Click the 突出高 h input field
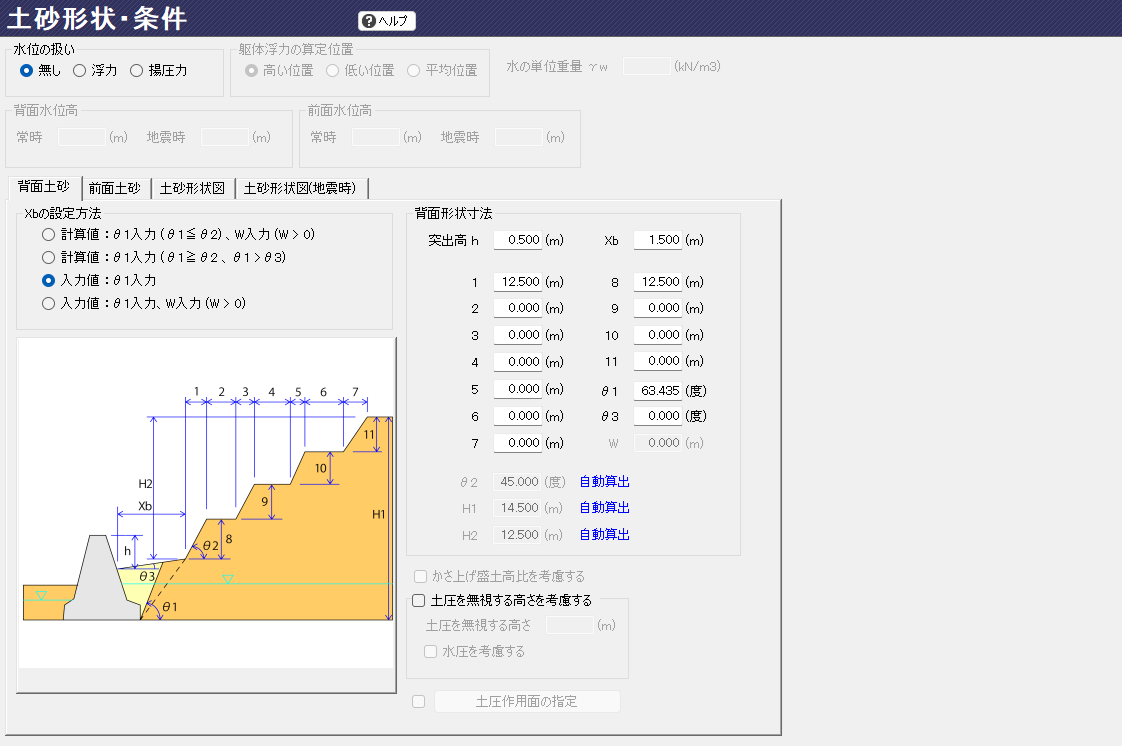The width and height of the screenshot is (1122, 746). [x=517, y=240]
